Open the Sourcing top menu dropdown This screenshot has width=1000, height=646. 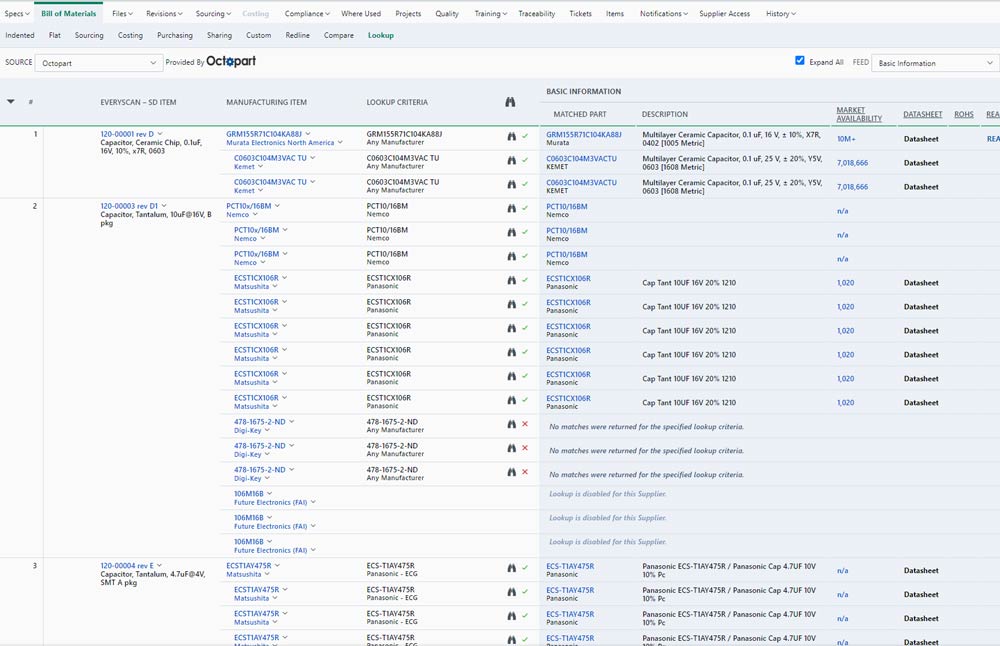tap(213, 13)
